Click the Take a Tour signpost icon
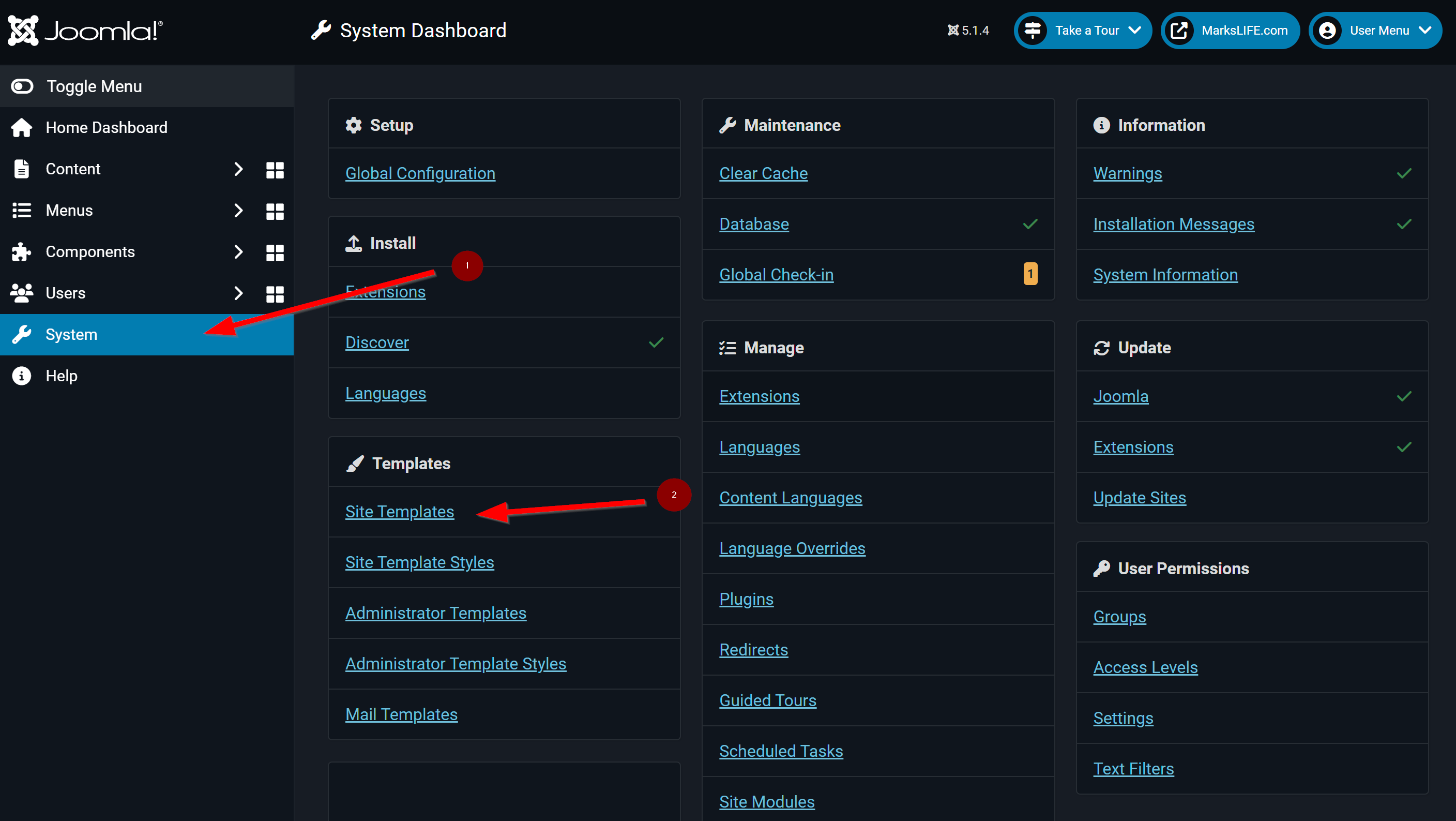1456x821 pixels. 1033,31
